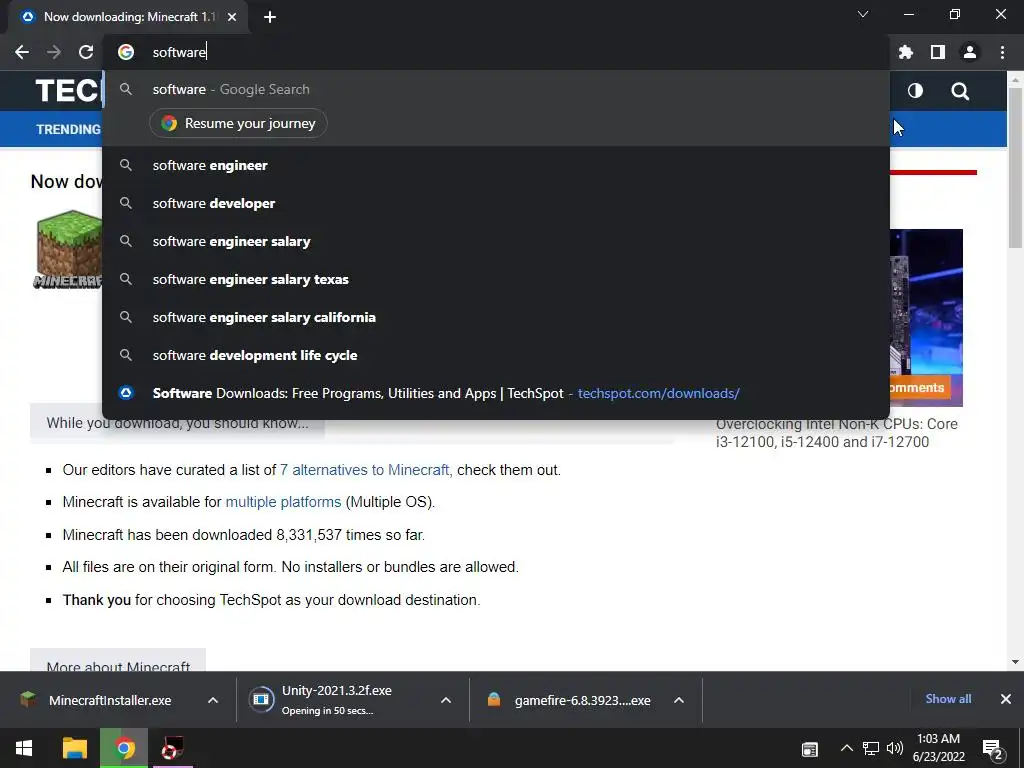The image size is (1024, 768).
Task: Open the Chrome extensions puzzle icon
Action: pos(905,52)
